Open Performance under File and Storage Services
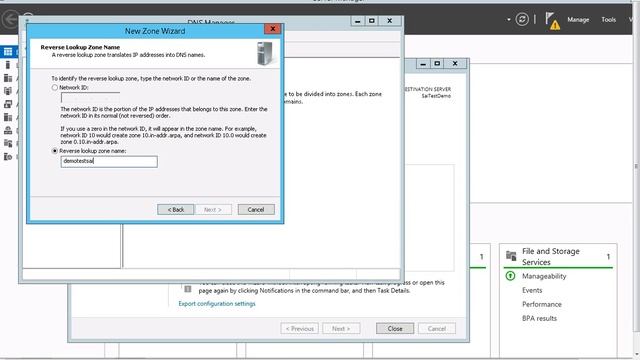Image resolution: width=640 pixels, height=360 pixels. pos(542,304)
